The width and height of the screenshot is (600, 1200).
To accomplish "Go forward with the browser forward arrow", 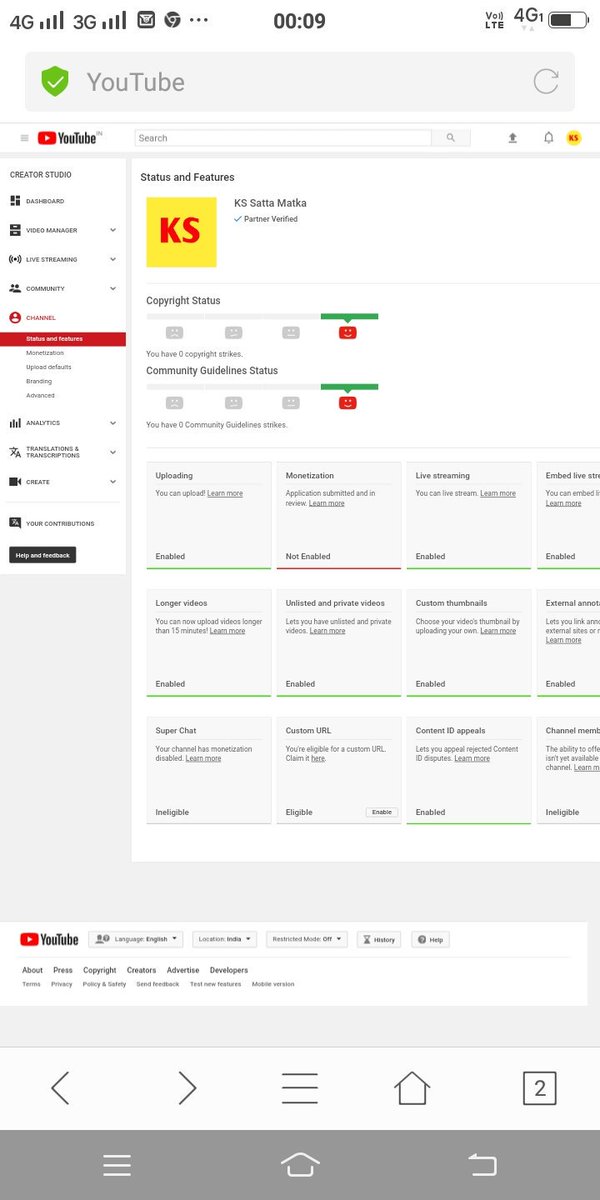I will 187,1087.
